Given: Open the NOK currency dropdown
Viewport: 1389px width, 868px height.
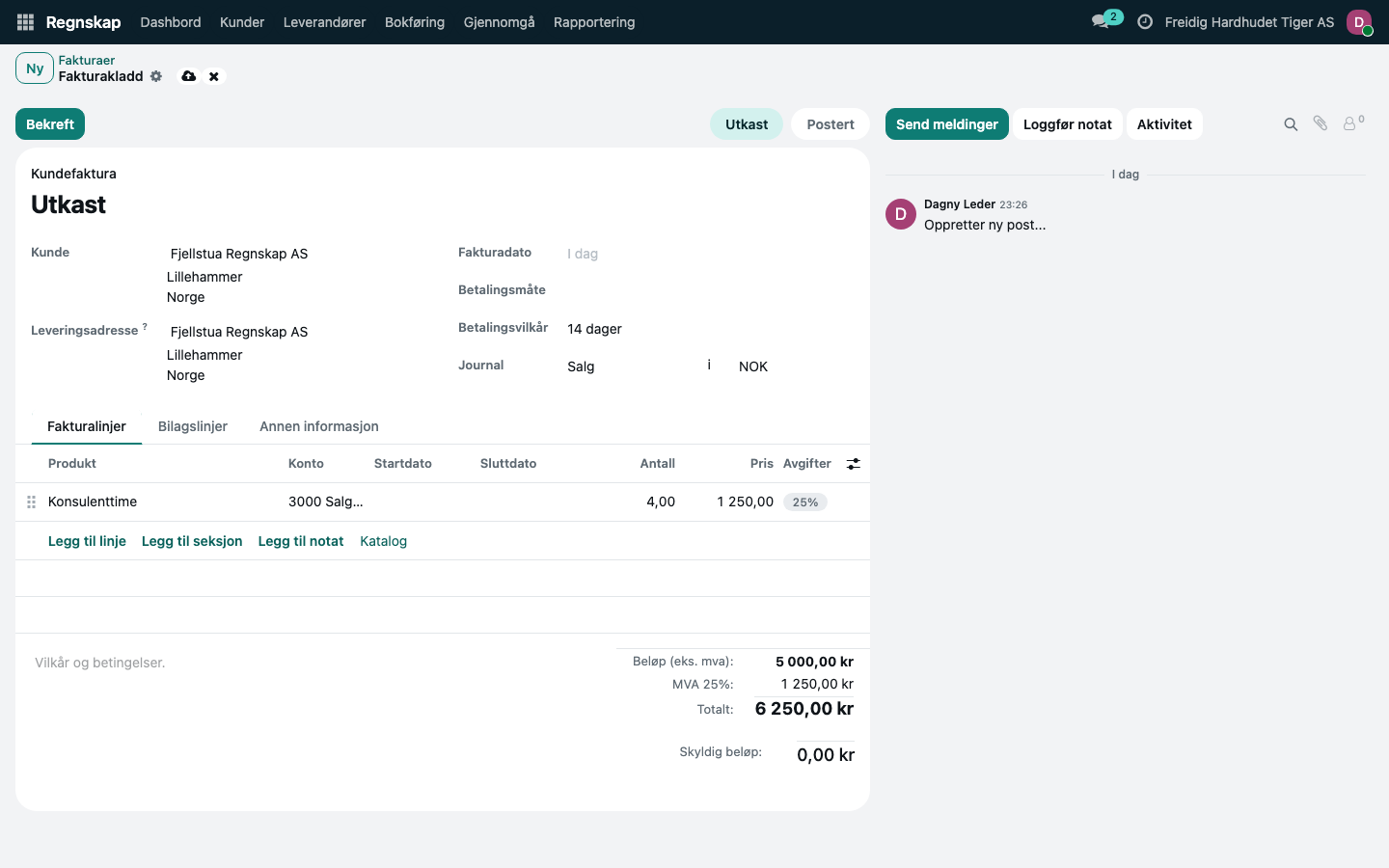Looking at the screenshot, I should 793,366.
